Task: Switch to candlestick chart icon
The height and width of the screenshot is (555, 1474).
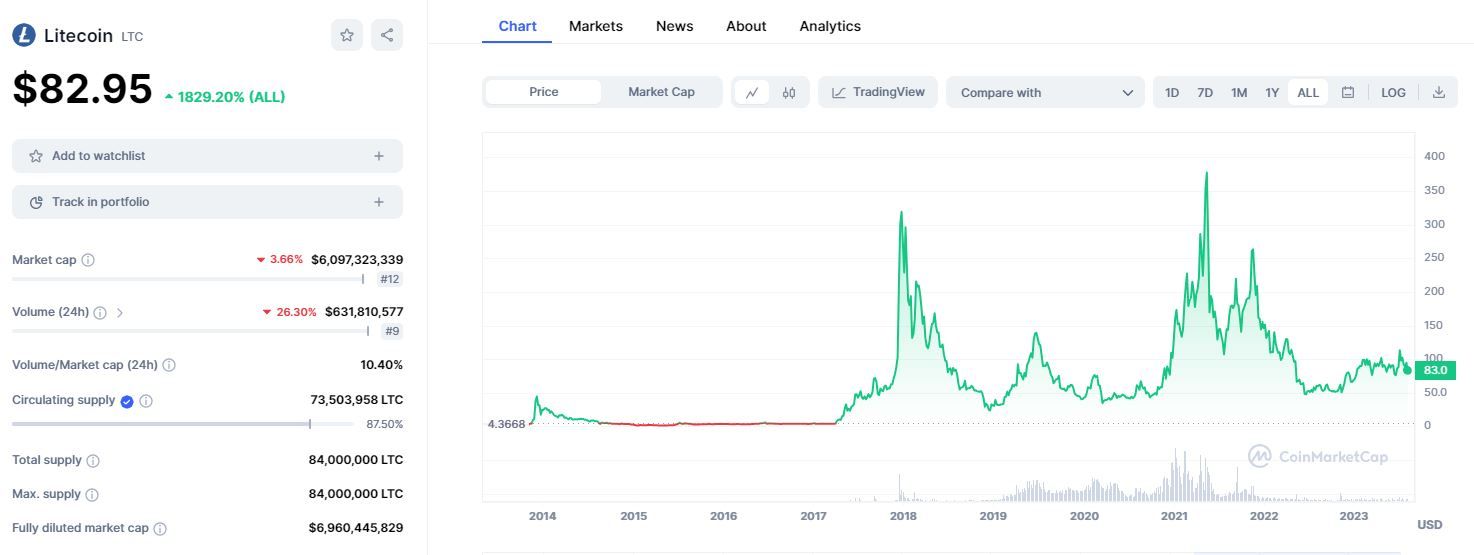Action: 789,93
